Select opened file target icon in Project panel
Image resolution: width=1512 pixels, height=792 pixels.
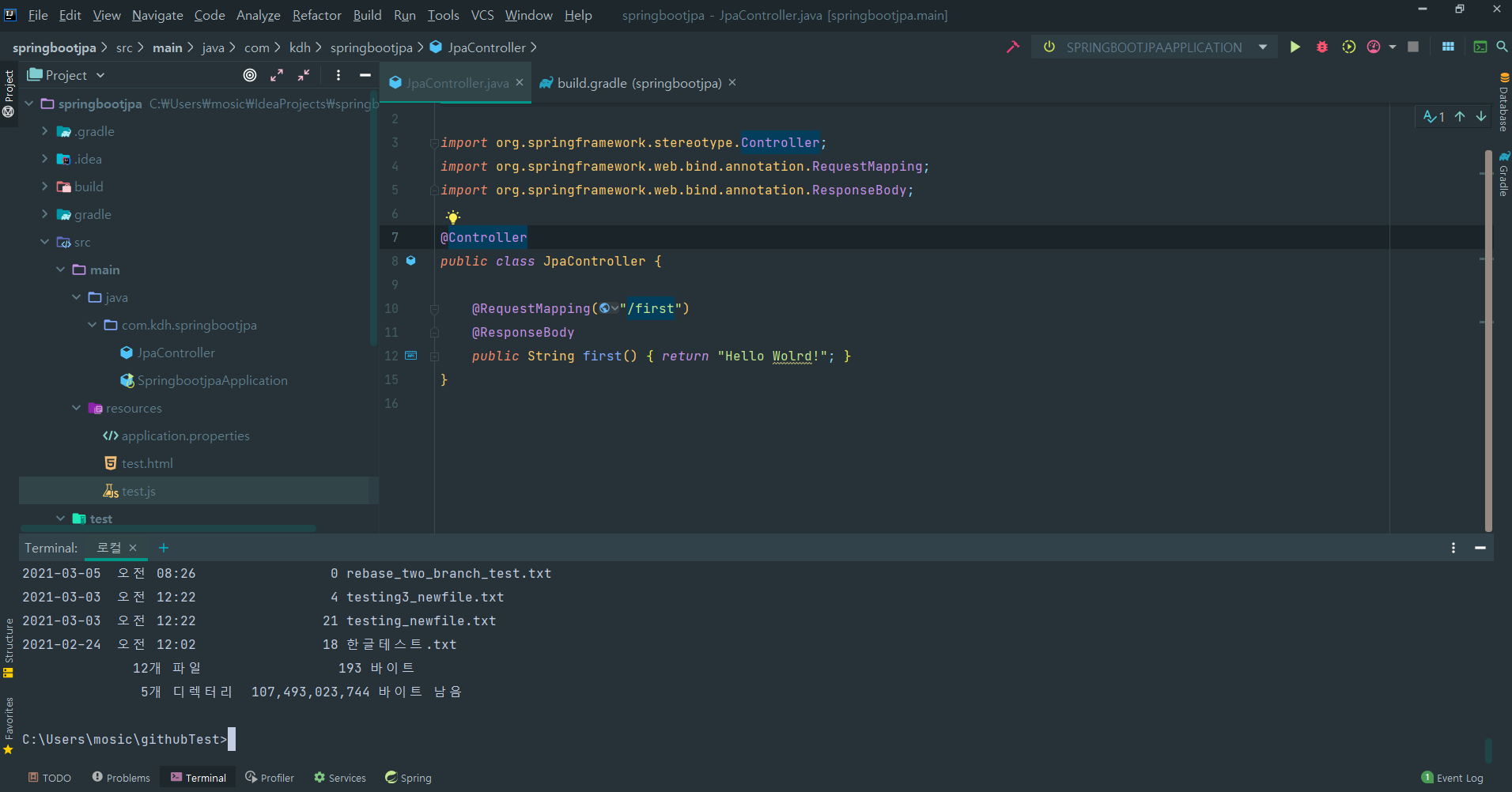pyautogui.click(x=250, y=75)
